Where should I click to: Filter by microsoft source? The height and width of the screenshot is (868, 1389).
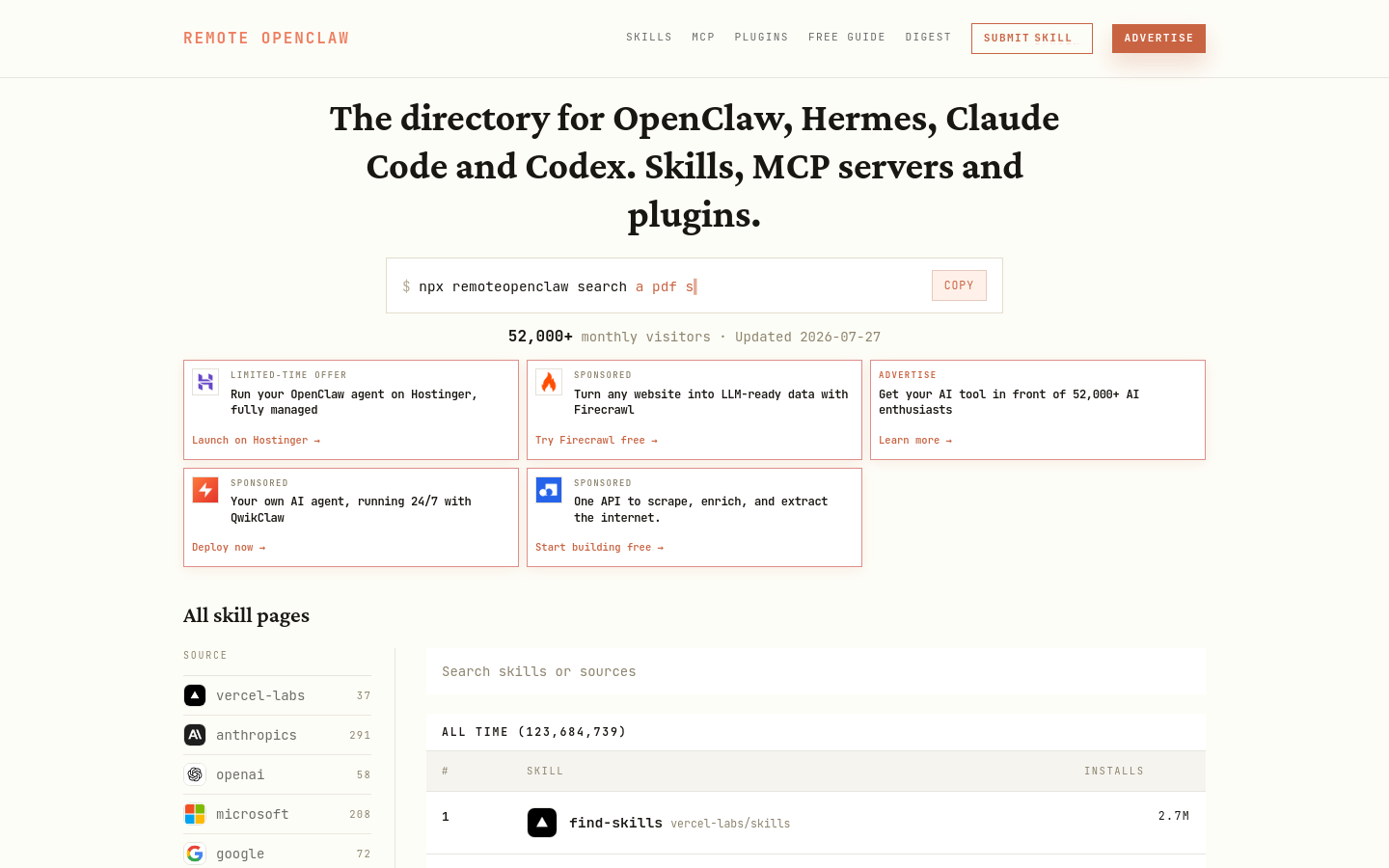(x=278, y=814)
